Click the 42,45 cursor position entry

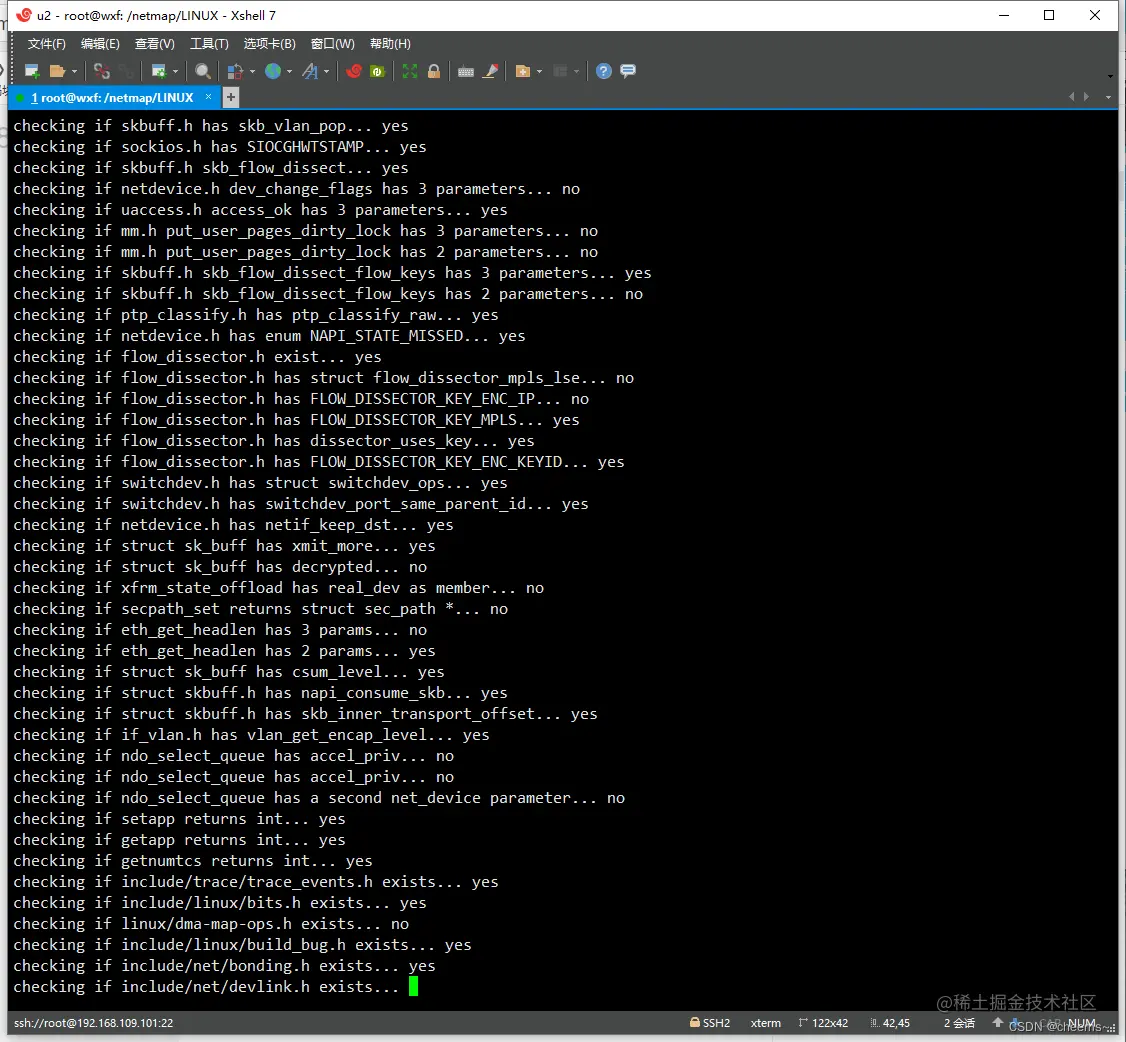click(x=890, y=1023)
